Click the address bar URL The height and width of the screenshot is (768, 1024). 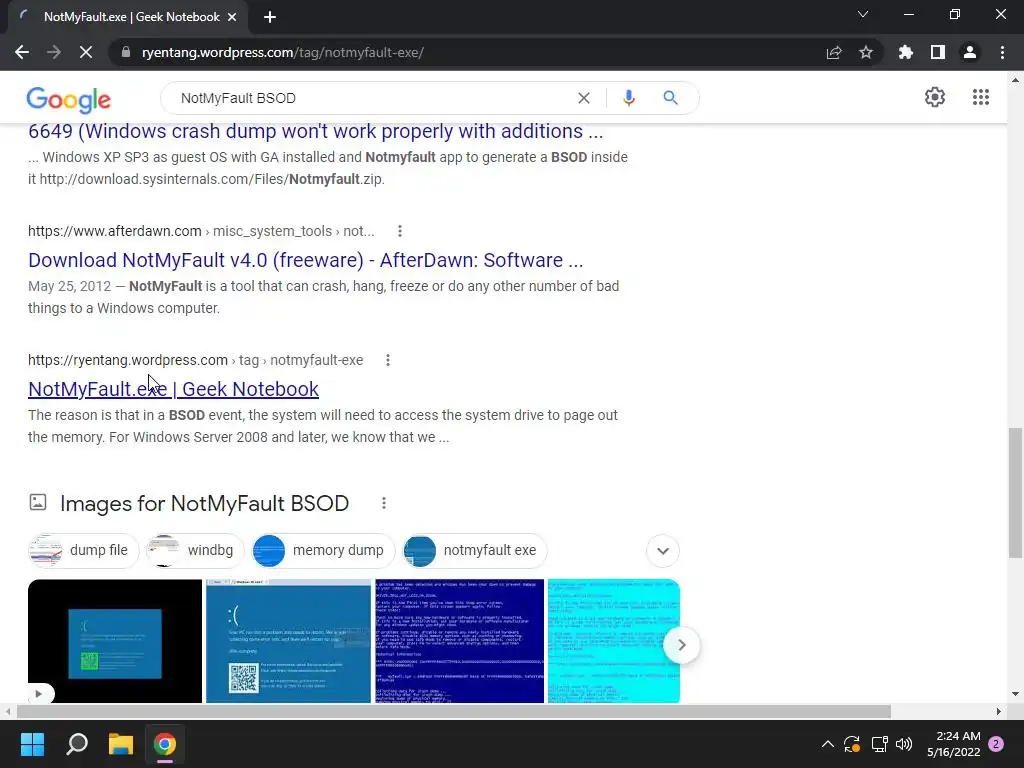point(283,52)
